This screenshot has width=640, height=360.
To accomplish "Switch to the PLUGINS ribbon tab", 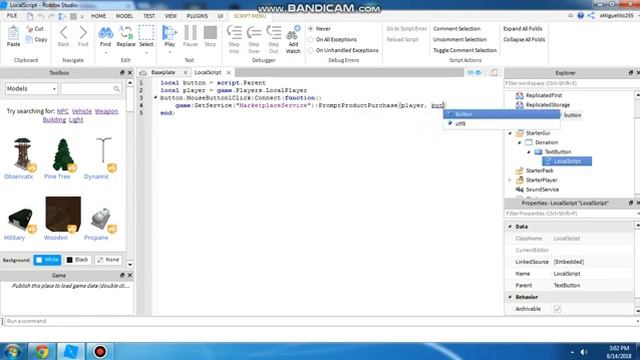I will [x=197, y=16].
